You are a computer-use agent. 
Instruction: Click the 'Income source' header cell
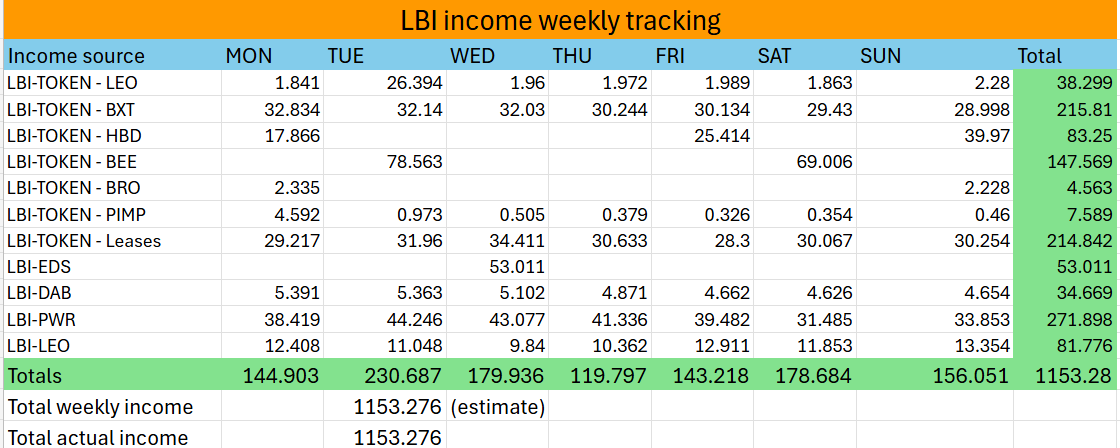coord(112,56)
